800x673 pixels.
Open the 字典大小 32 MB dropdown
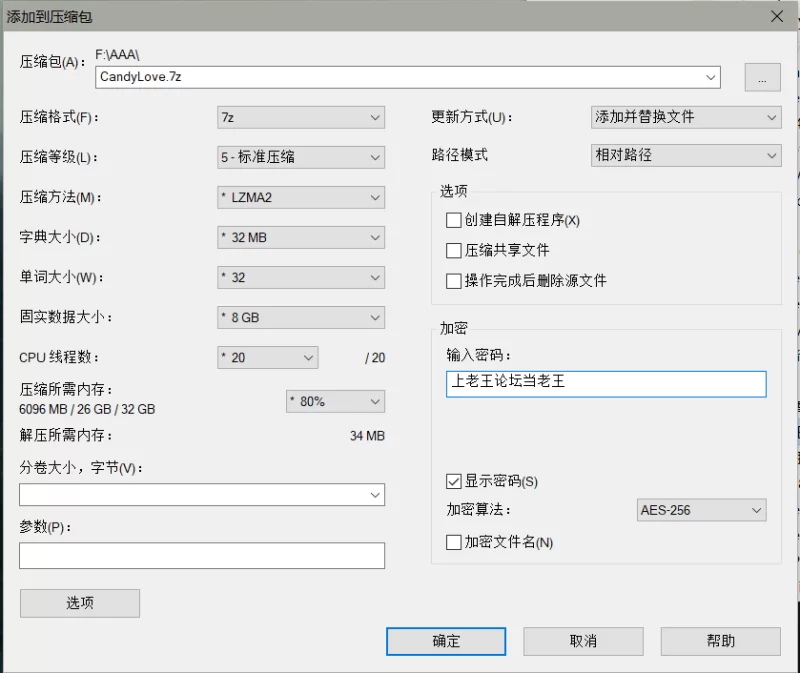point(301,237)
